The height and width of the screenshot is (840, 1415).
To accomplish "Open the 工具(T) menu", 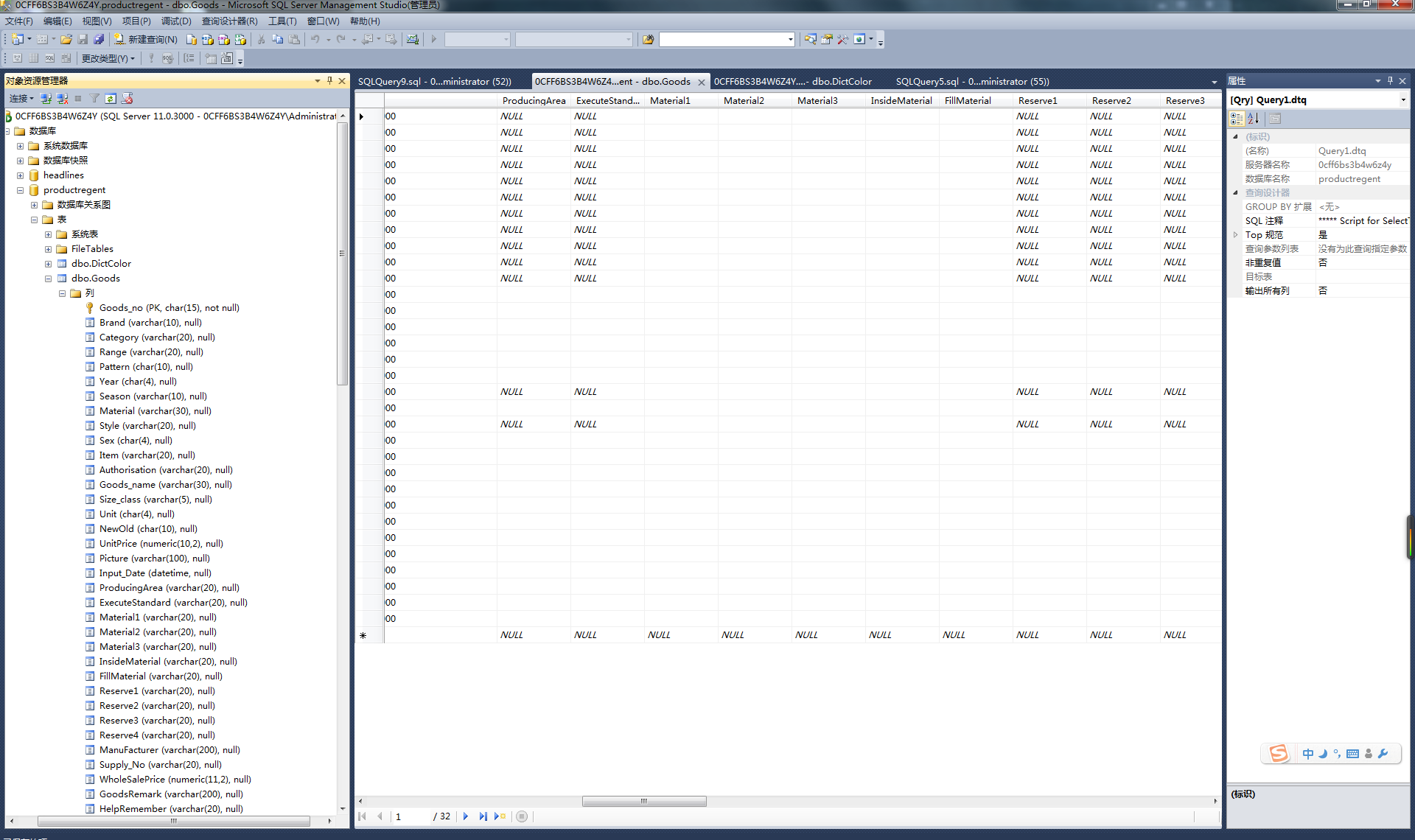I will coord(282,21).
